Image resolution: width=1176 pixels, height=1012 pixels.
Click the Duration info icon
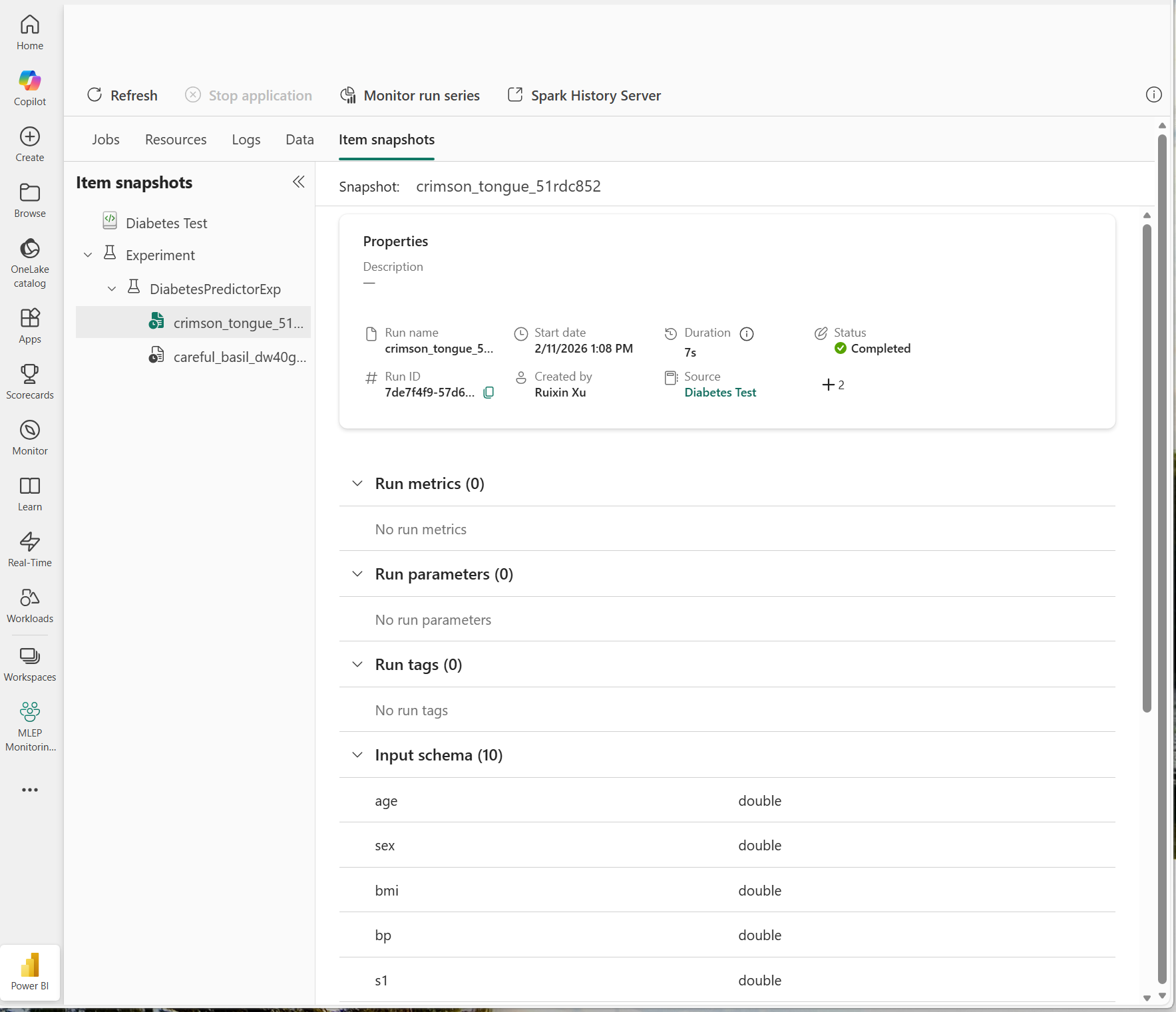[x=747, y=333]
